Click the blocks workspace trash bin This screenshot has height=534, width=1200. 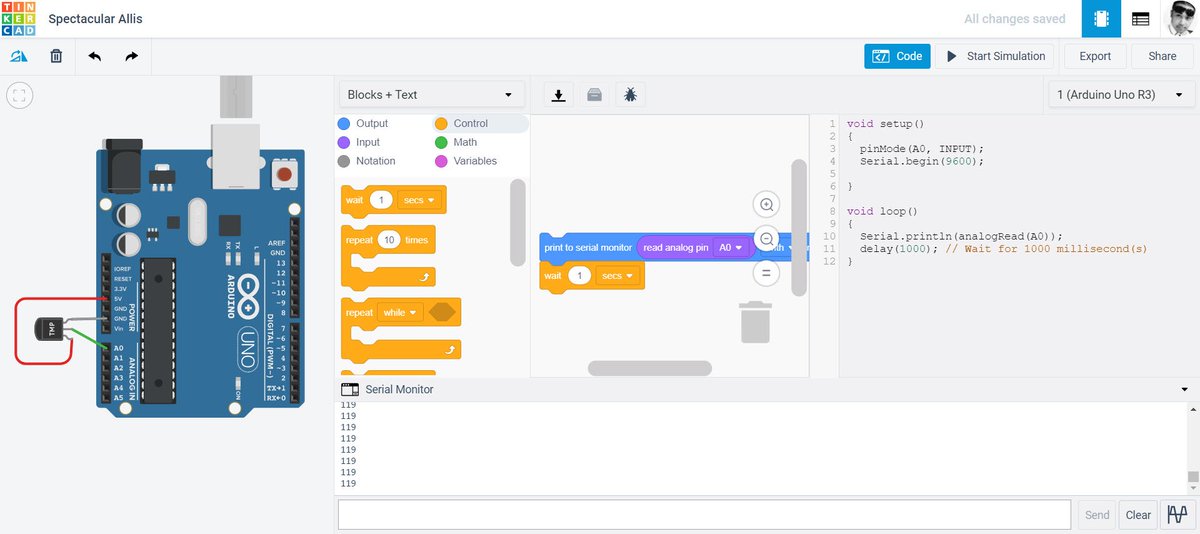[756, 322]
